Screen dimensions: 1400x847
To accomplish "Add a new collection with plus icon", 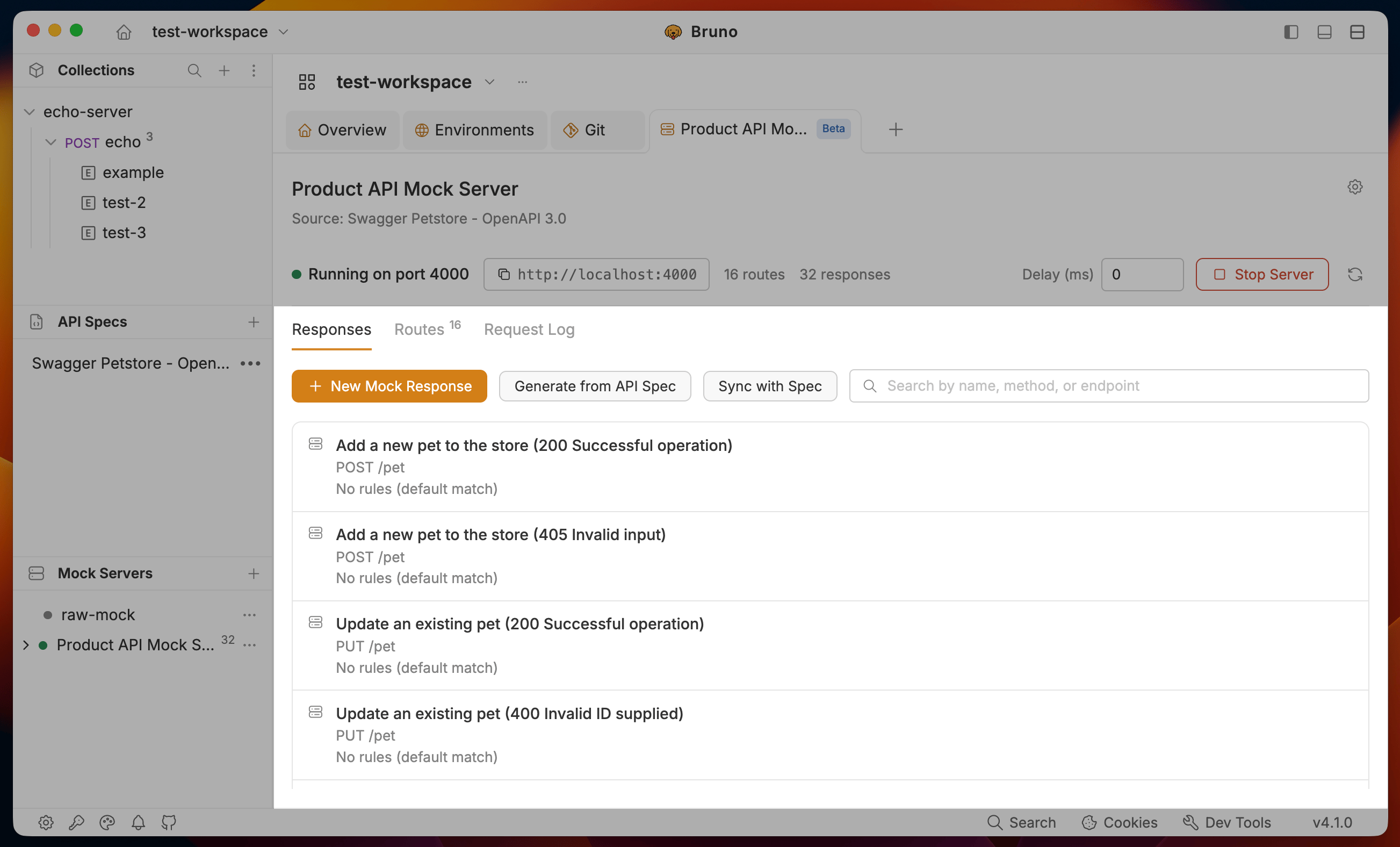I will click(225, 70).
